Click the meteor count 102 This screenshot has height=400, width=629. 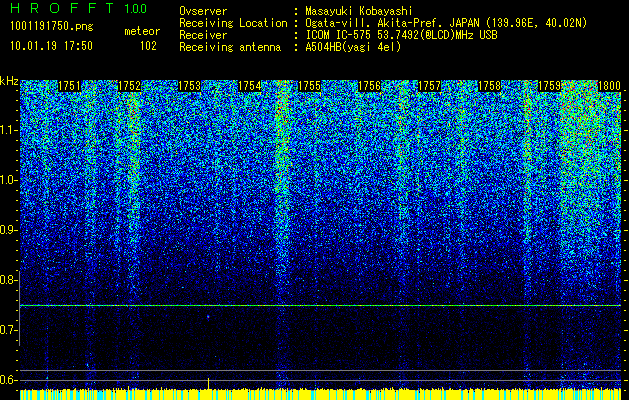pyautogui.click(x=148, y=46)
